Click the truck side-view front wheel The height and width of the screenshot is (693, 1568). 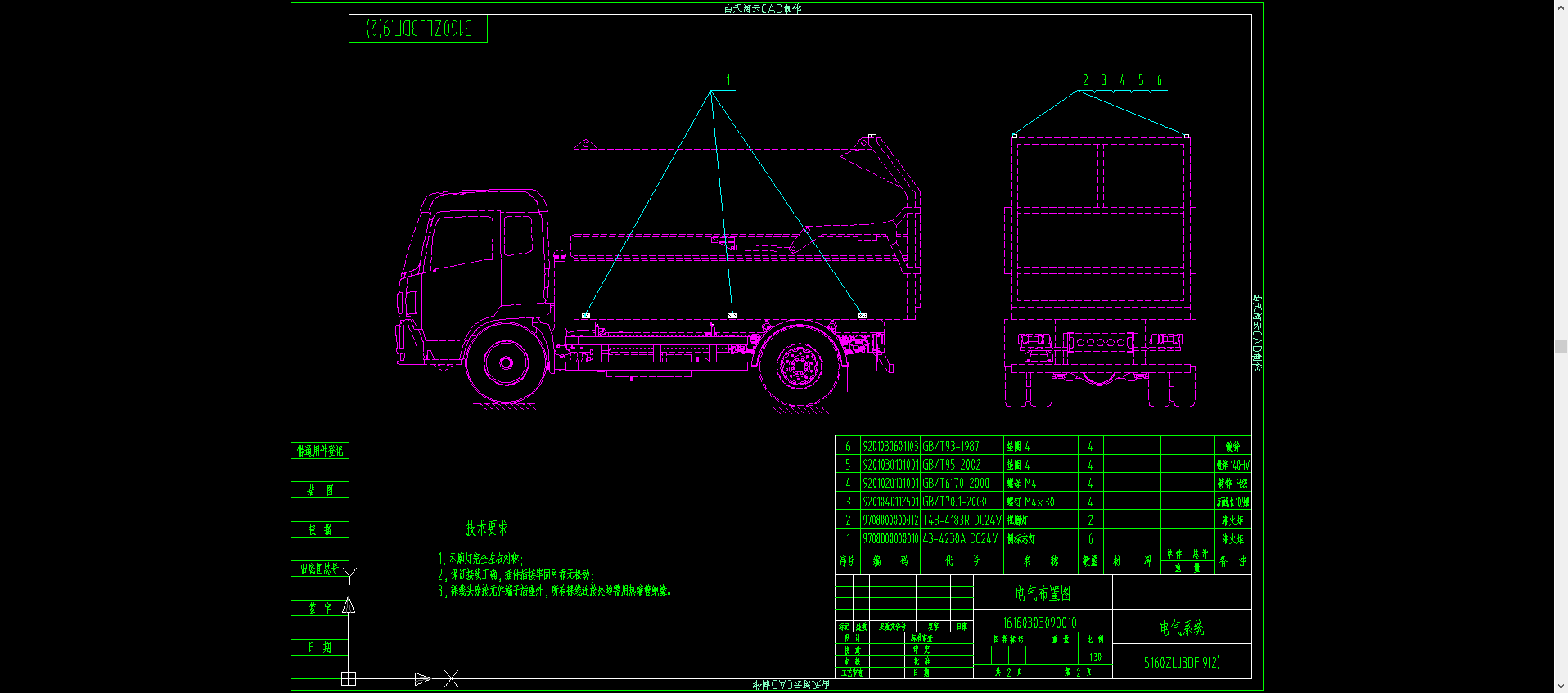tap(506, 362)
